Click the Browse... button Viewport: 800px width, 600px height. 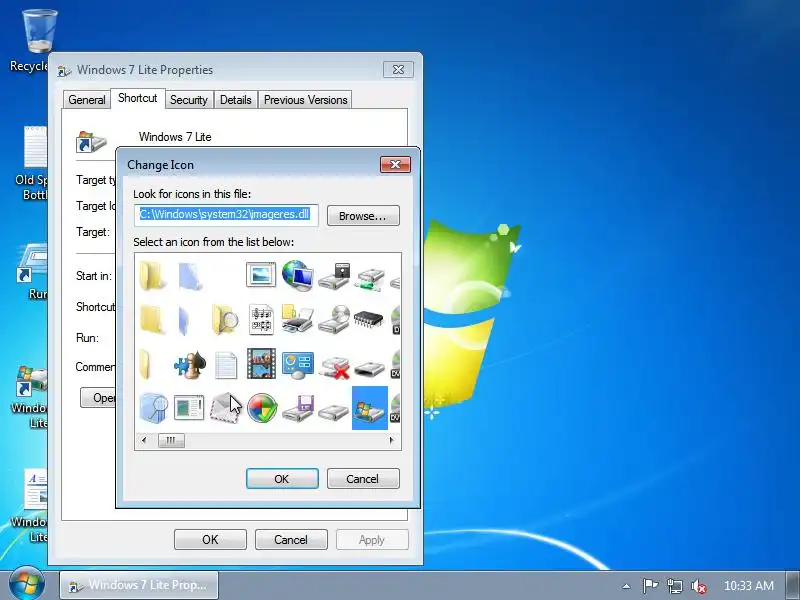pos(363,216)
